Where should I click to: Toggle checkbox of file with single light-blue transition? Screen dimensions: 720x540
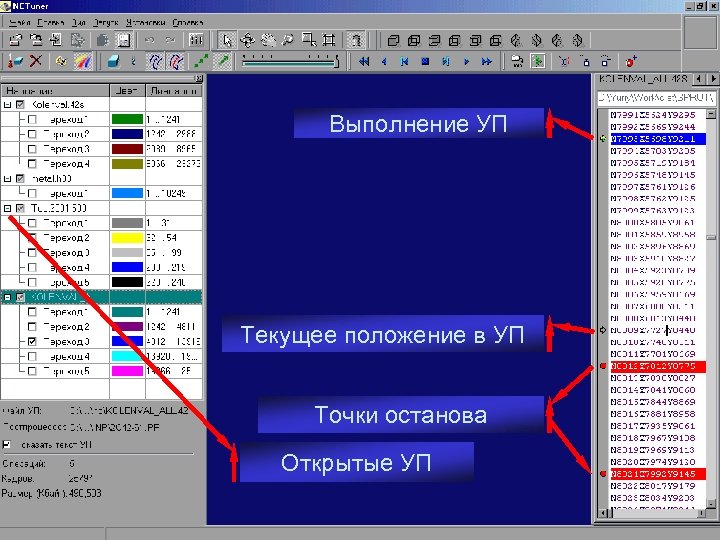coord(20,179)
